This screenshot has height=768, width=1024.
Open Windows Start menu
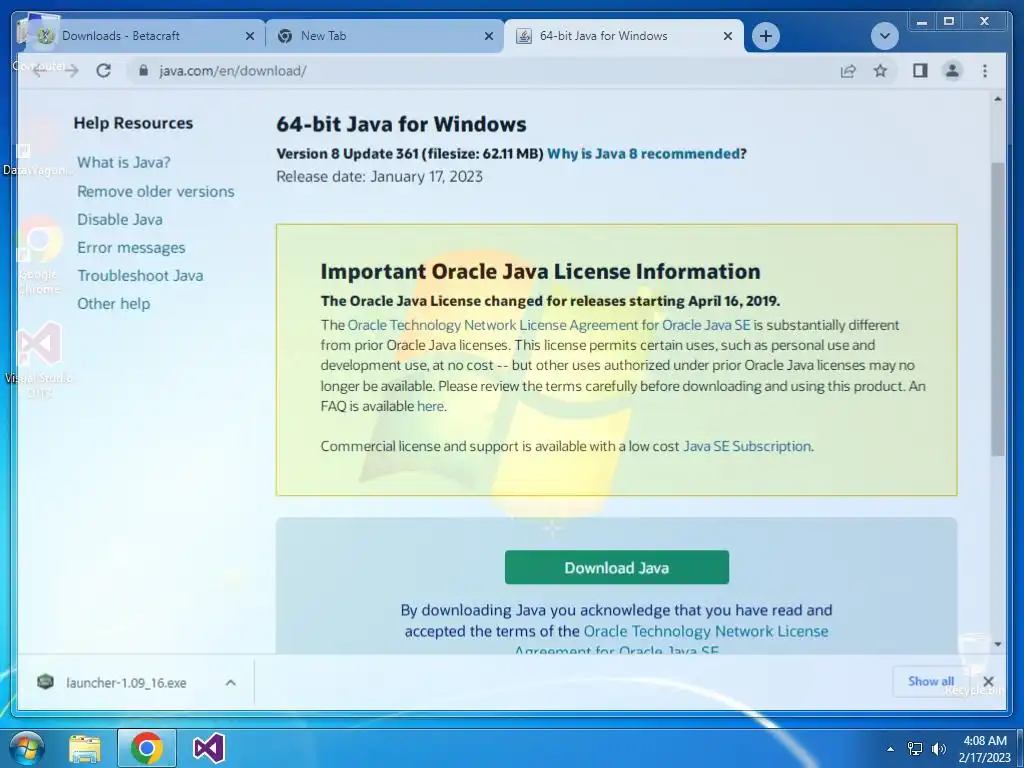[x=26, y=748]
